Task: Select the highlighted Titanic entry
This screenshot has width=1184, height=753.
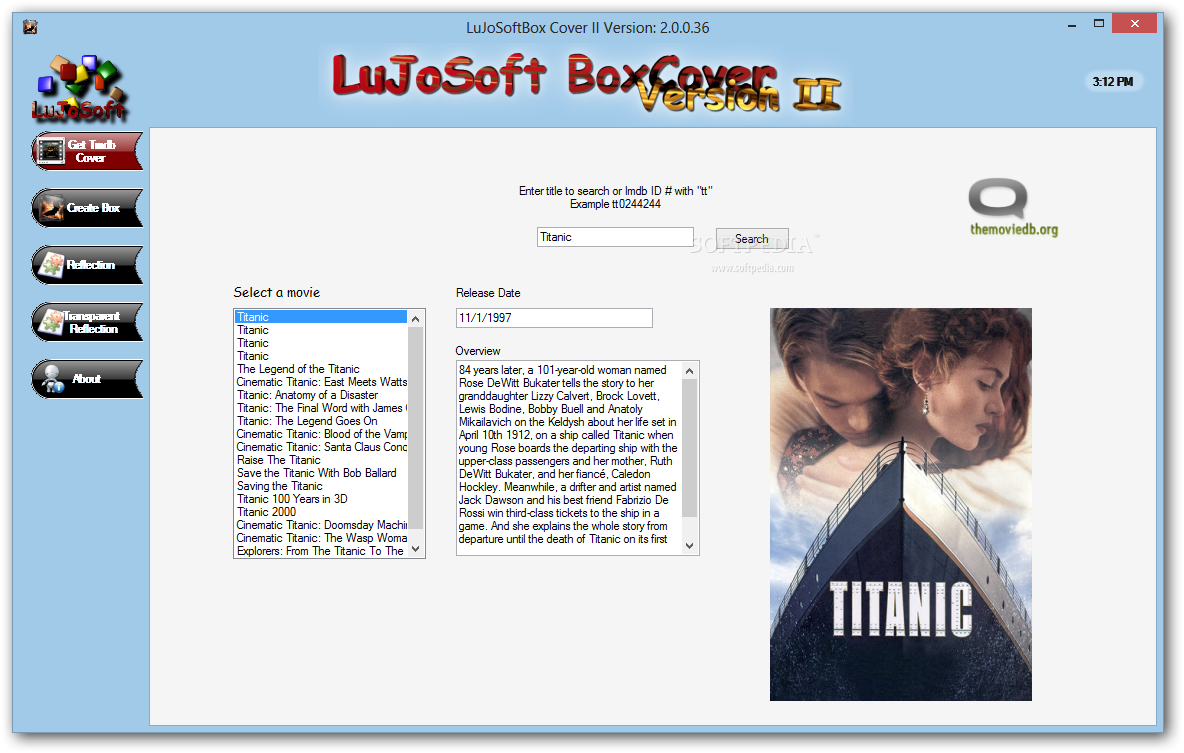Action: tap(321, 317)
